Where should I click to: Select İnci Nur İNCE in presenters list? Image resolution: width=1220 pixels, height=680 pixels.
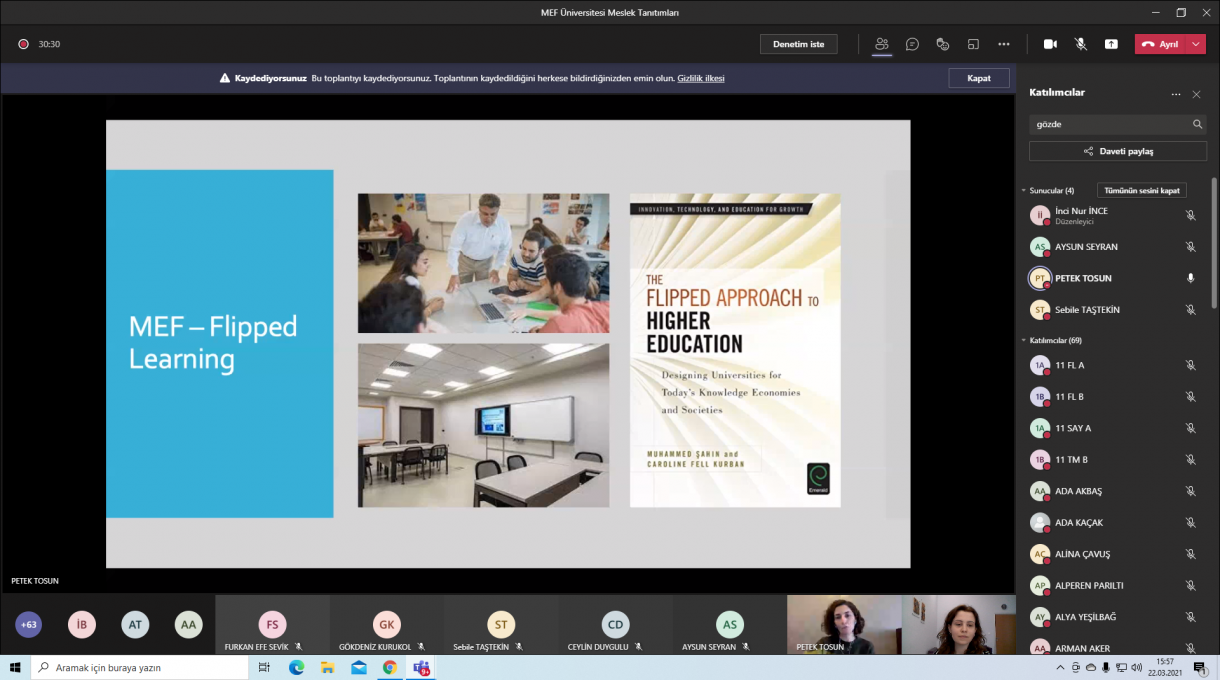coord(1113,215)
